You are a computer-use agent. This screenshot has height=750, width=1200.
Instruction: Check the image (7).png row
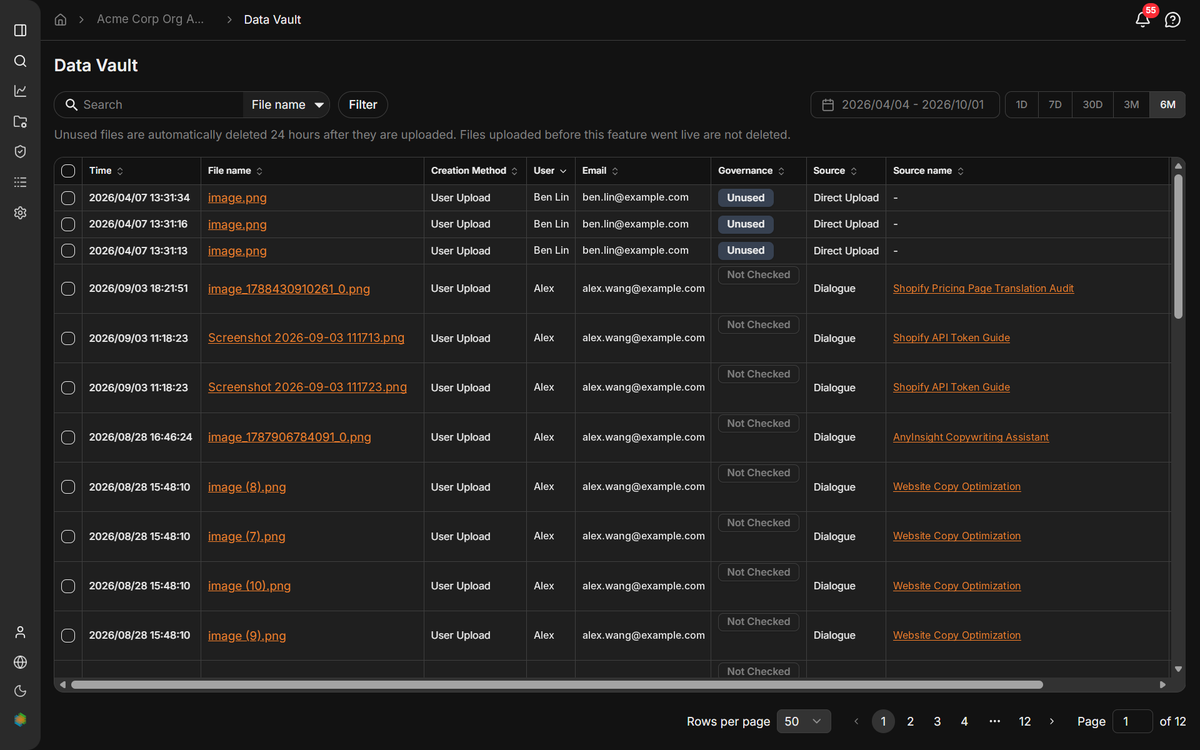click(68, 536)
